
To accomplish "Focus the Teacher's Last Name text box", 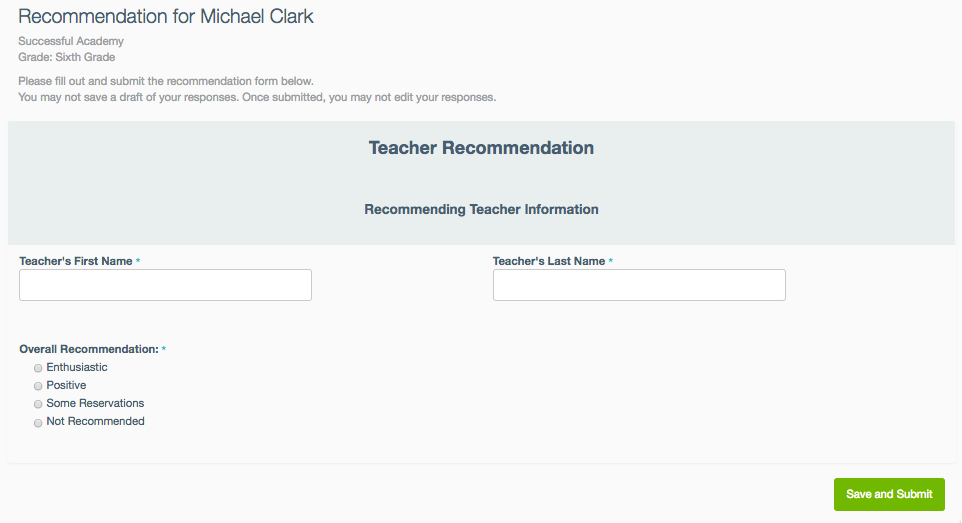I will [639, 285].
